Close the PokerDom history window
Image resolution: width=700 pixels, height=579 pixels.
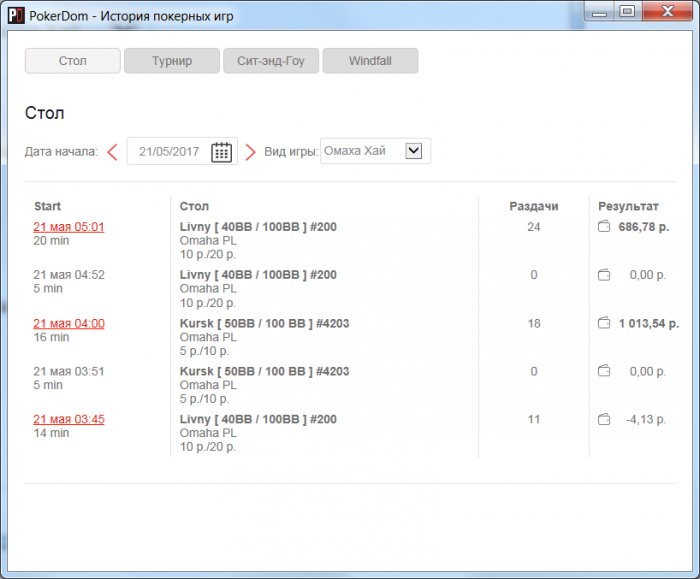coord(667,12)
